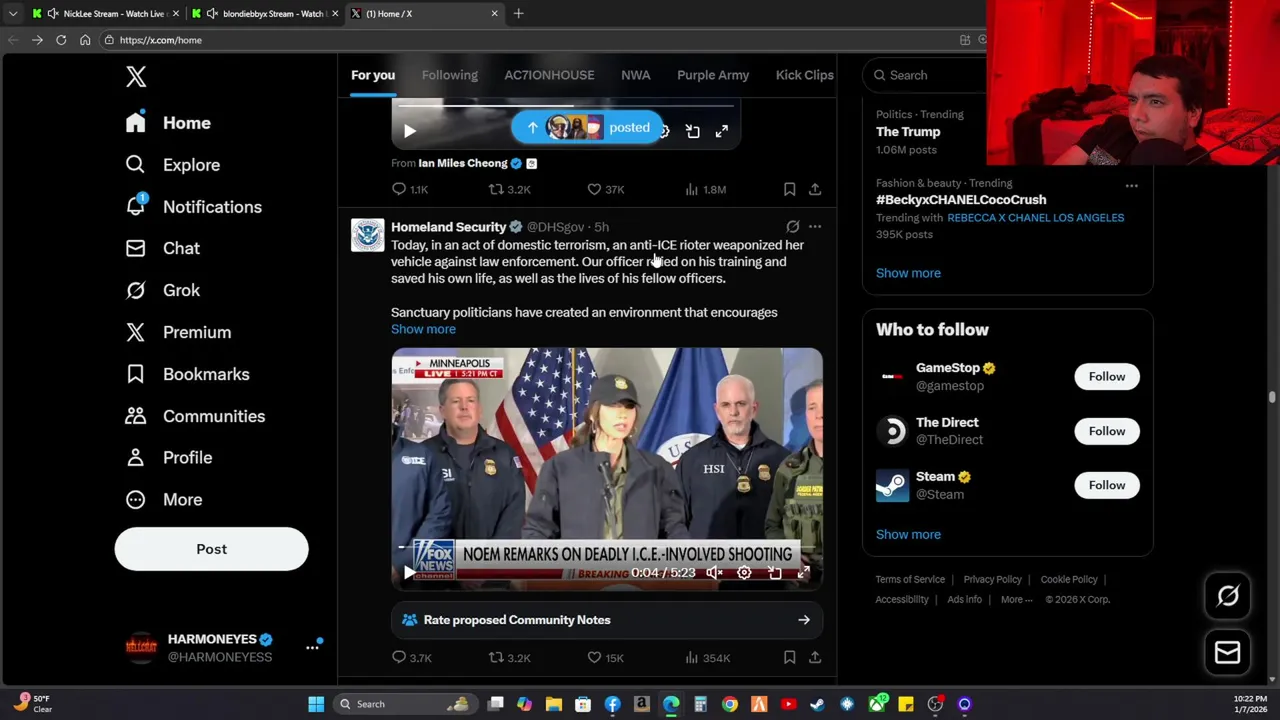The image size is (1280, 720).
Task: Open the footer More menu
Action: pos(1017,600)
